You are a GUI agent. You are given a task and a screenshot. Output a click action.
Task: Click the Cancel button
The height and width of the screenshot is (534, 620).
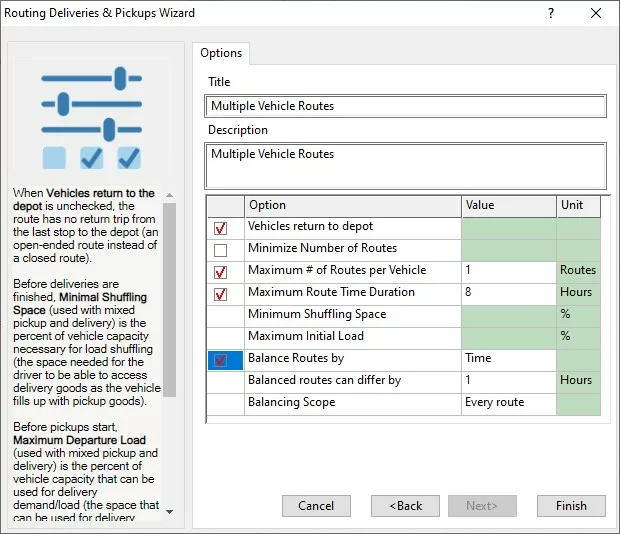(x=316, y=506)
